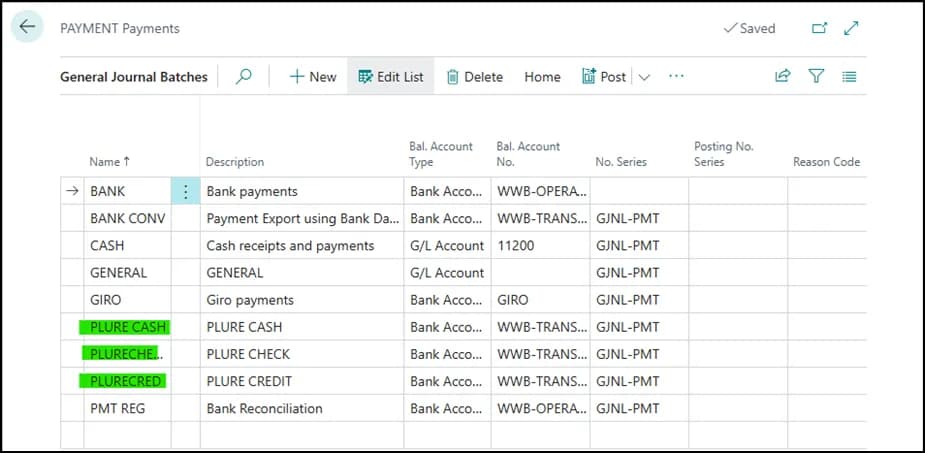Open search magnifier in the batches toolbar
The width and height of the screenshot is (925, 453).
click(244, 76)
